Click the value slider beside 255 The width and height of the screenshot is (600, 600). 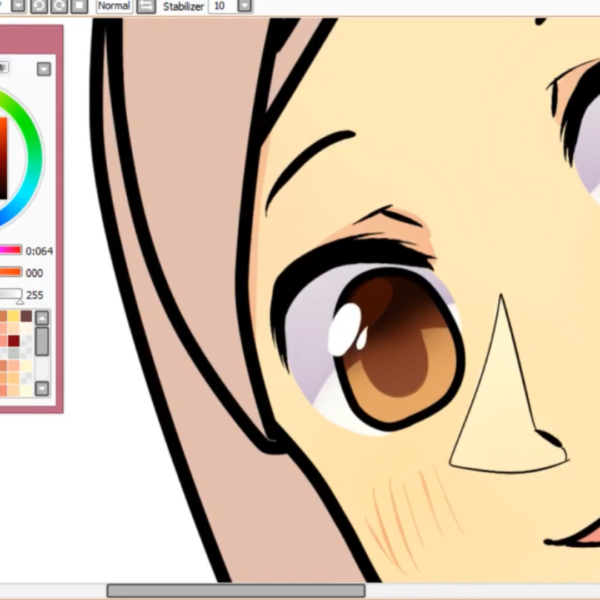pyautogui.click(x=11, y=294)
